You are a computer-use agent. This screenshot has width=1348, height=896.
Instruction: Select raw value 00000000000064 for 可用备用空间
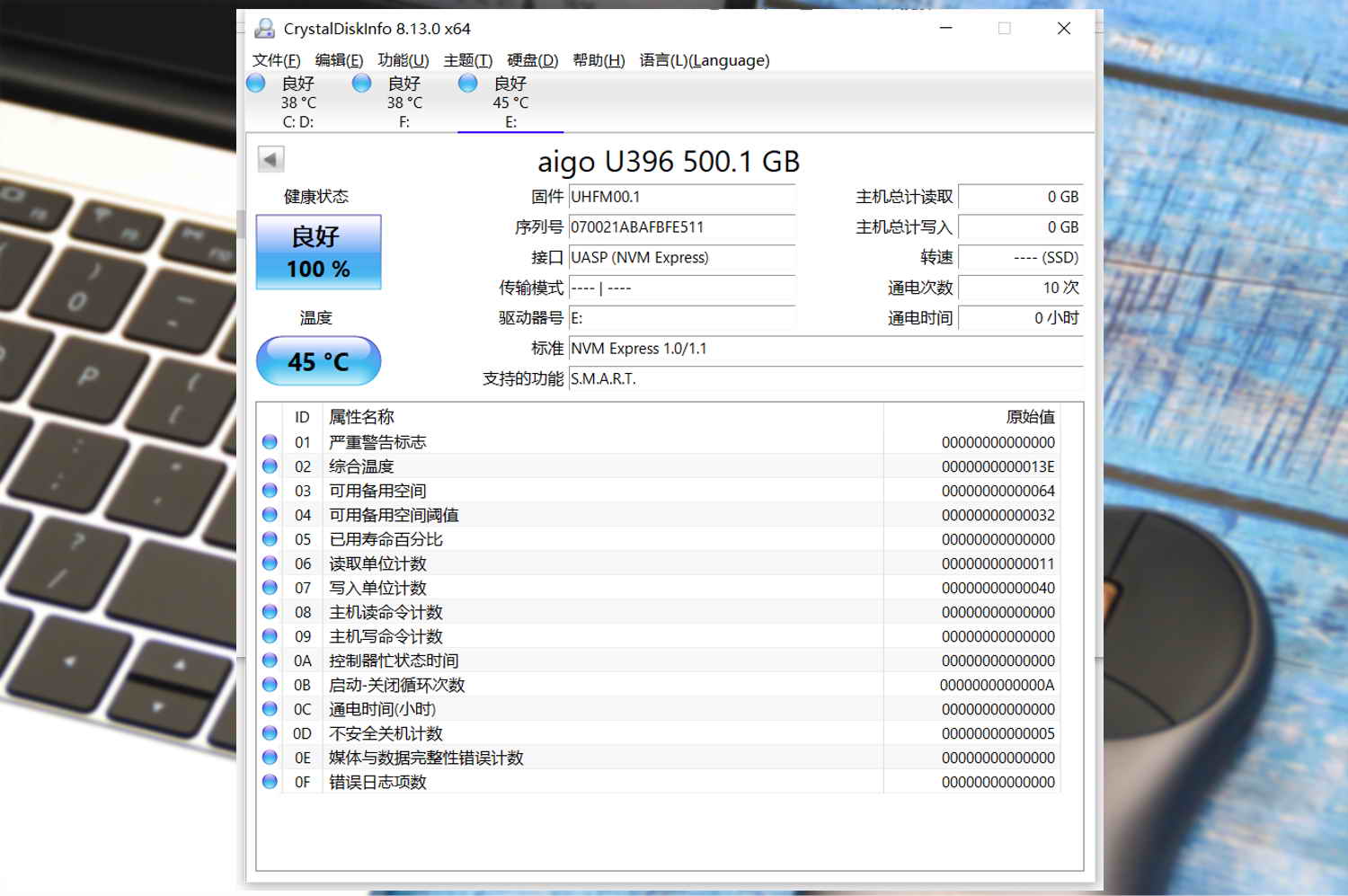(x=998, y=491)
